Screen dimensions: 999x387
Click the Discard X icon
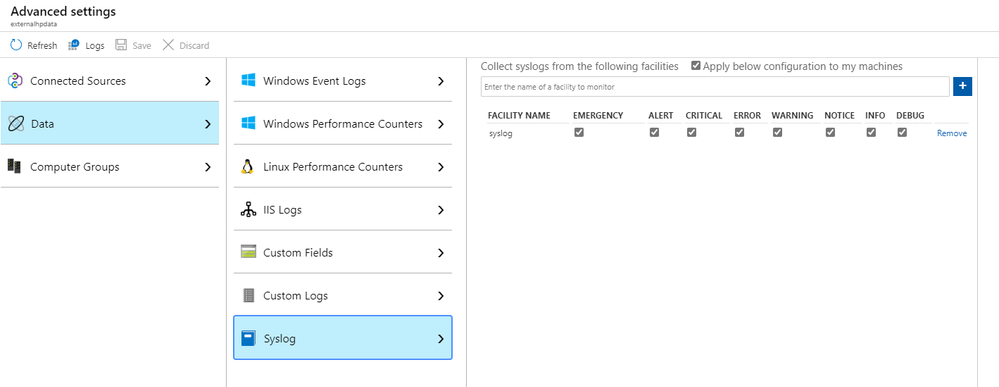tap(168, 45)
